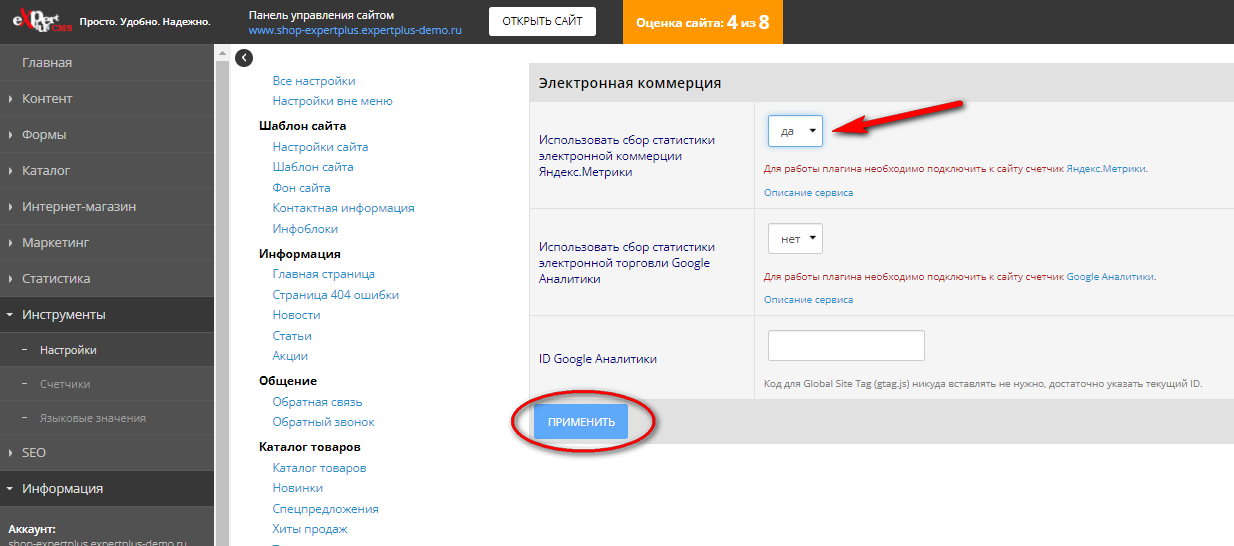The width and height of the screenshot is (1234, 546).
Task: Open the Страница 404 ошибки link
Action: pos(336,295)
